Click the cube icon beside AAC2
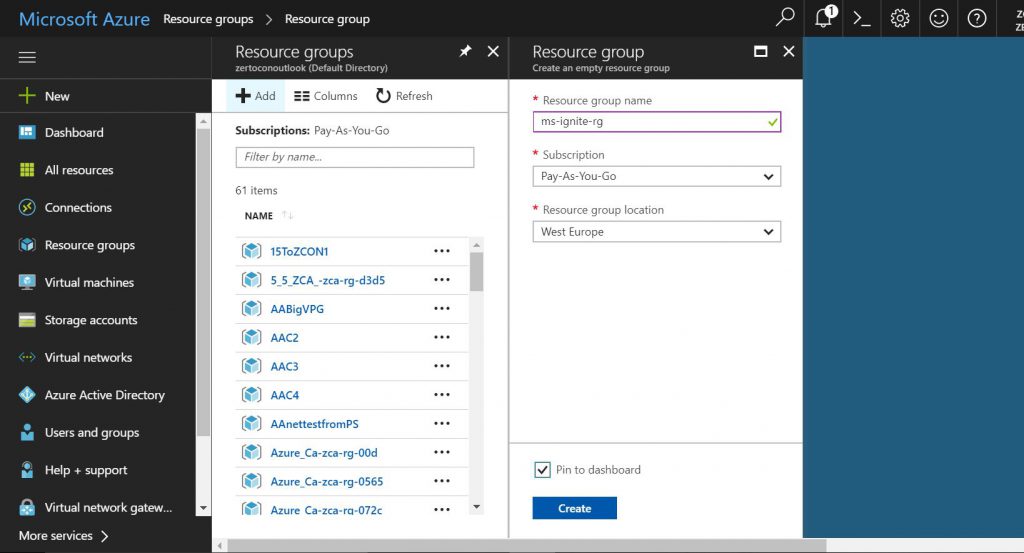Viewport: 1024px width, 553px height. (251, 337)
